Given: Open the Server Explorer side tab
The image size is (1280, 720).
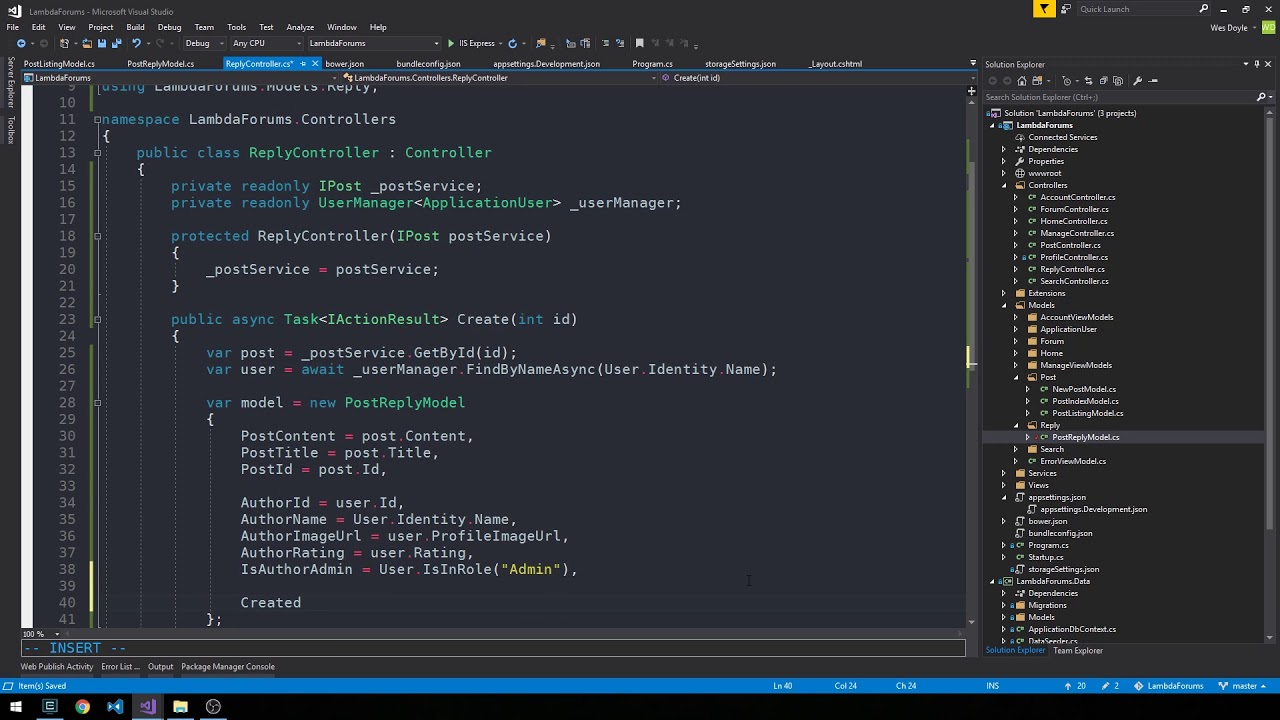Looking at the screenshot, I should click(x=11, y=83).
